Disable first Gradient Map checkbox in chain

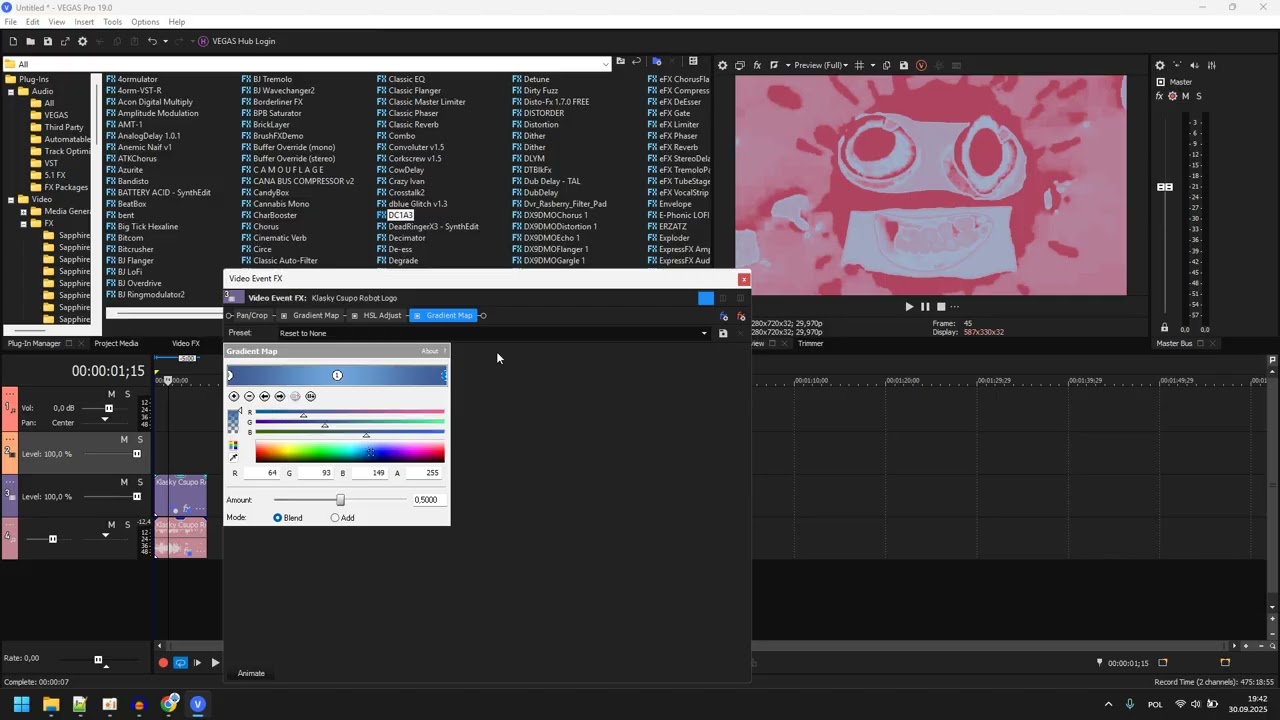284,316
